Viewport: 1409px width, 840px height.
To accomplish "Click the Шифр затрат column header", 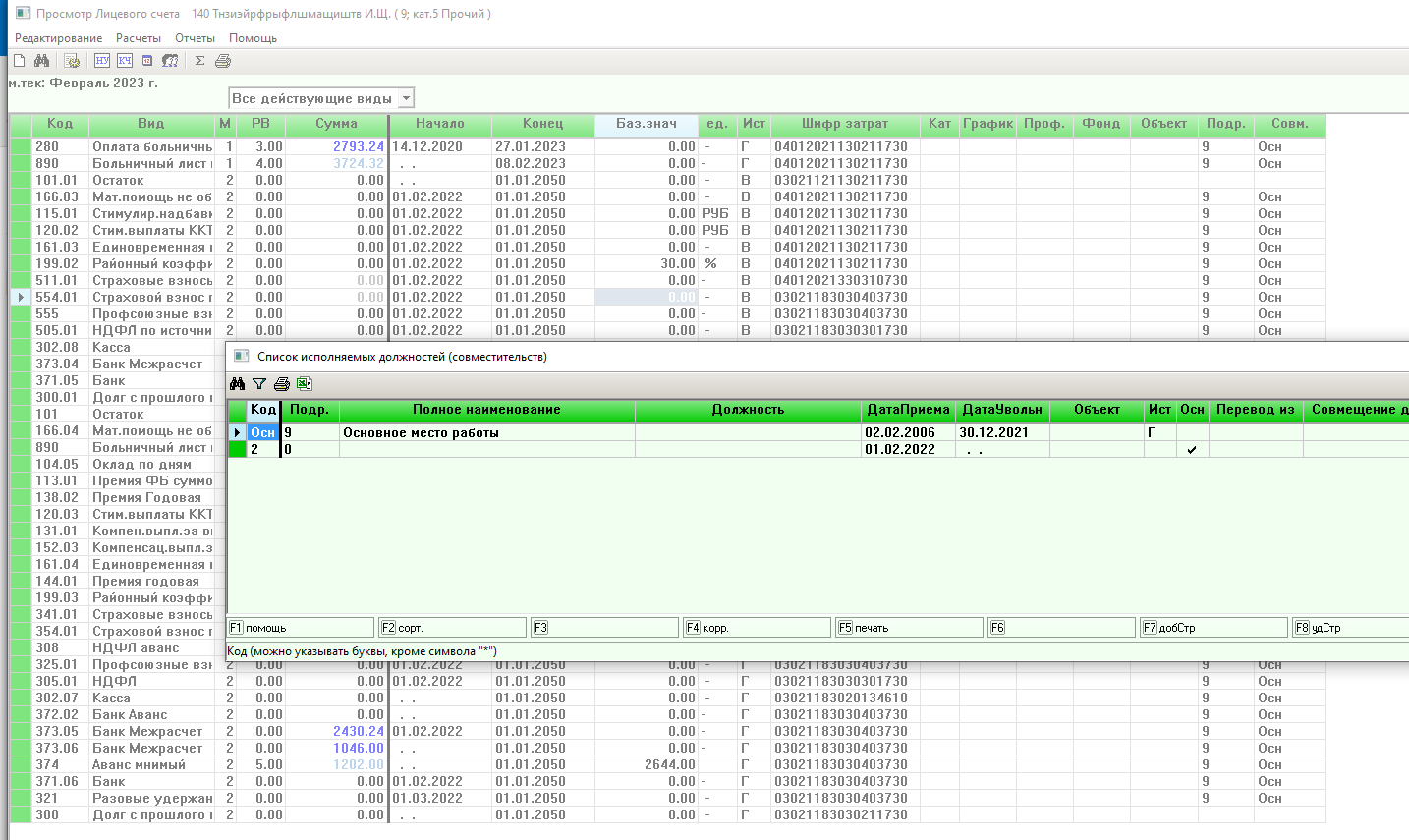I will (845, 124).
